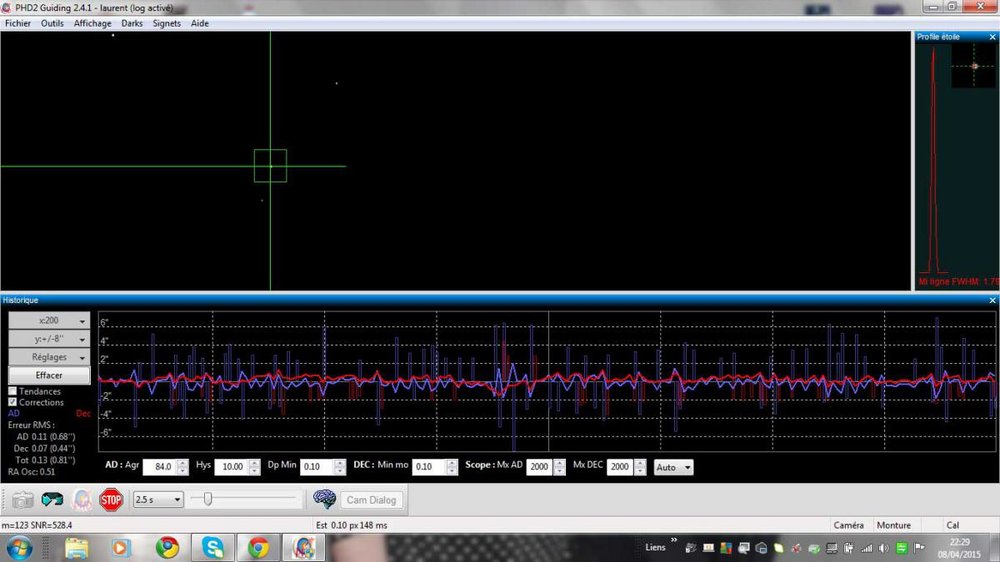Open Skype from the taskbar

click(x=213, y=547)
